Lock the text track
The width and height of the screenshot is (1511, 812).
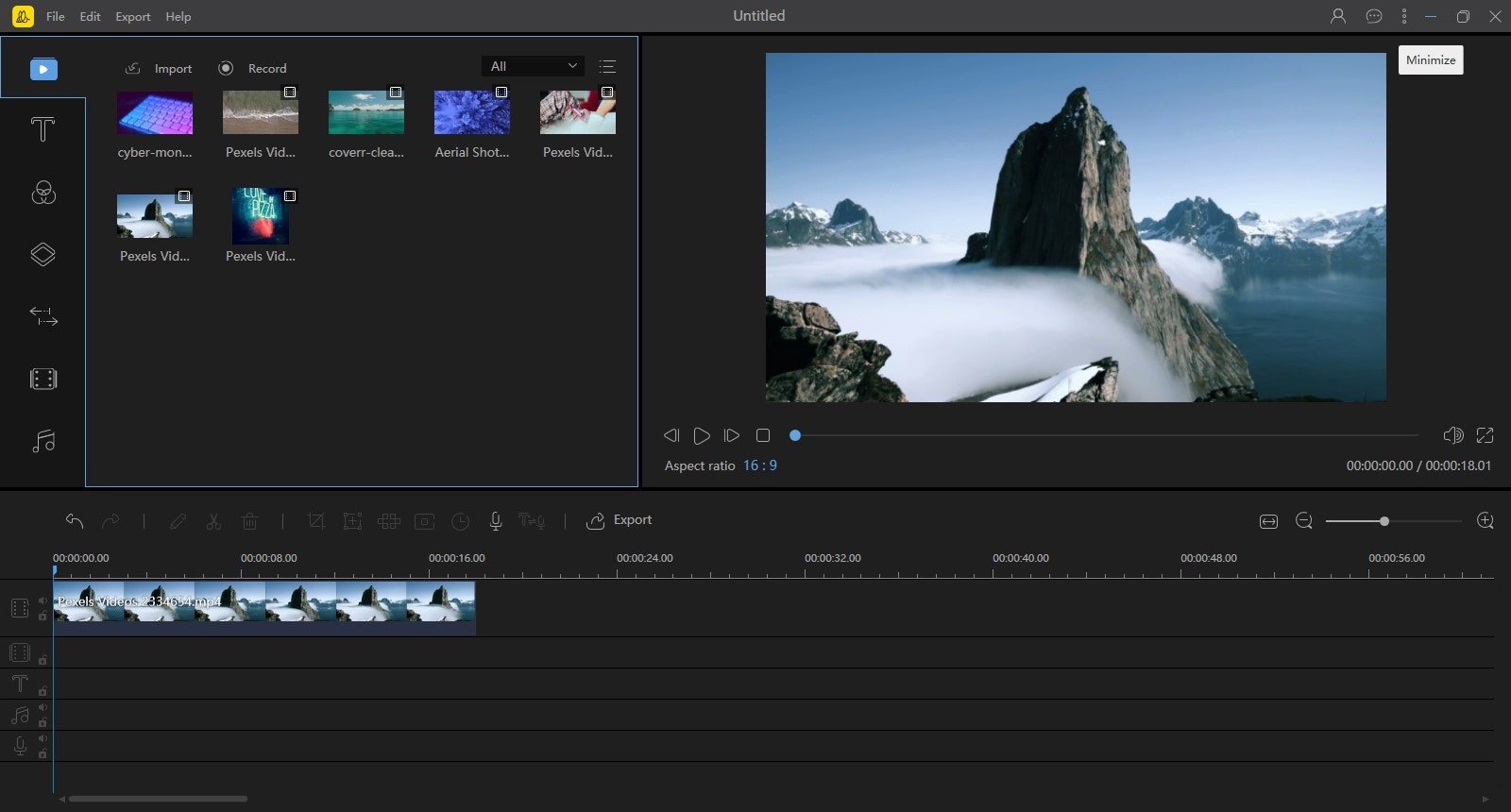click(42, 691)
